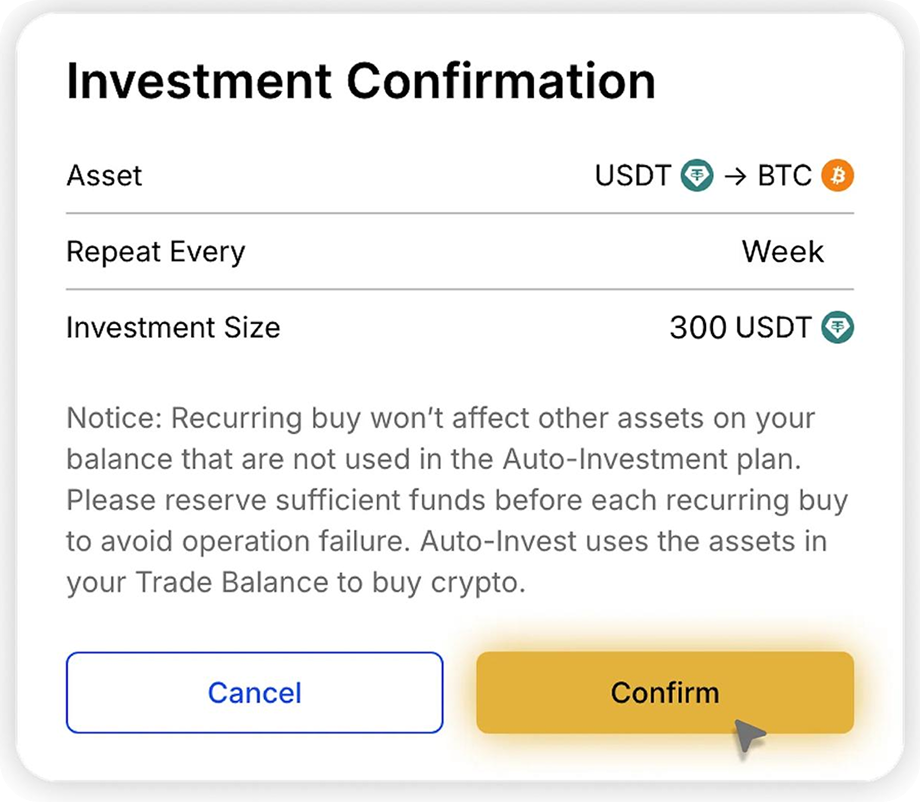
Task: Select the Week repeat value
Action: click(783, 251)
